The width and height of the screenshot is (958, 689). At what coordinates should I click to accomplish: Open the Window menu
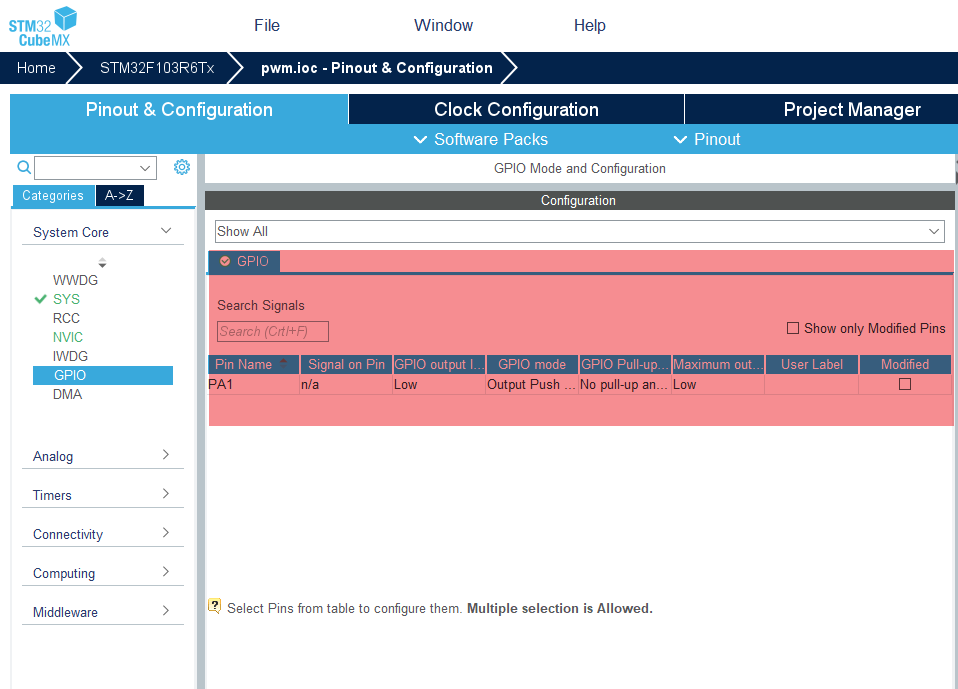pos(444,26)
